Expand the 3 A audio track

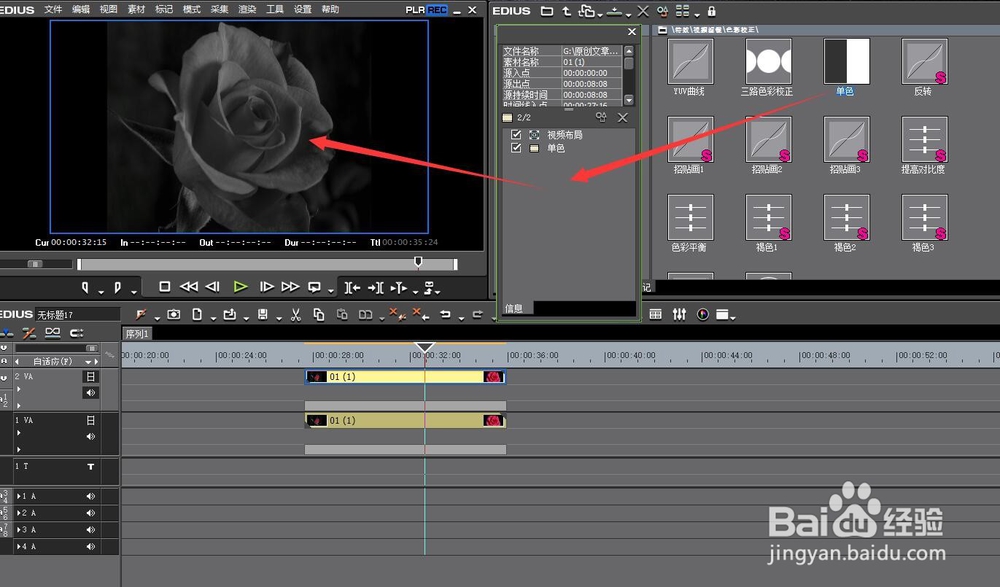(18, 530)
